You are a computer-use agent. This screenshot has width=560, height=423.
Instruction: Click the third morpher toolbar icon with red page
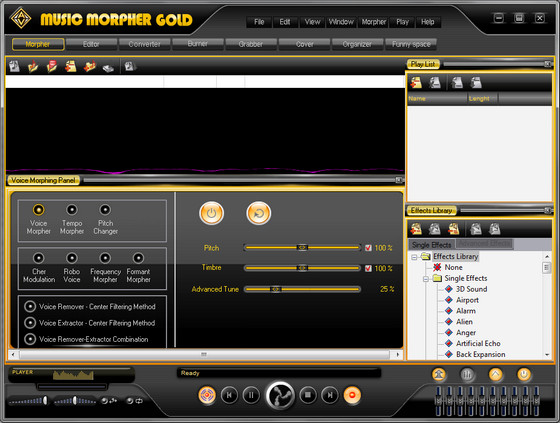coord(52,66)
